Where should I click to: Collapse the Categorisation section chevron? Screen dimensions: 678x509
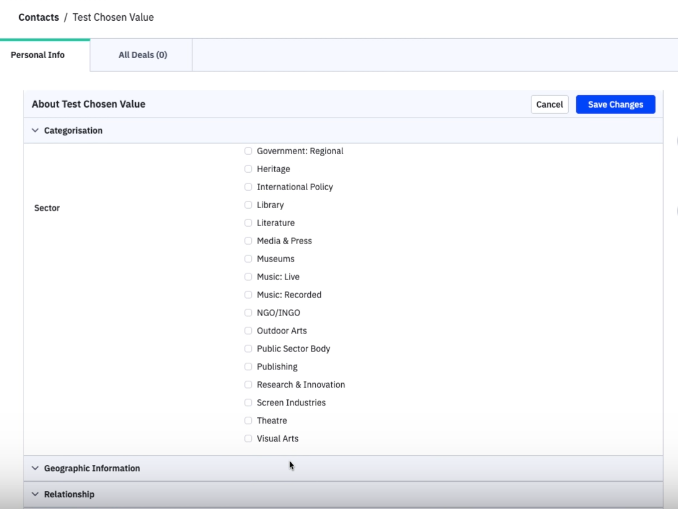(x=35, y=131)
